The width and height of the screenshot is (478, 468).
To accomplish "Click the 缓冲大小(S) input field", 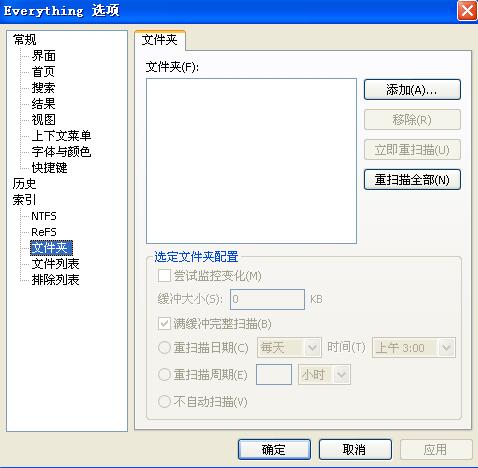I will click(267, 299).
